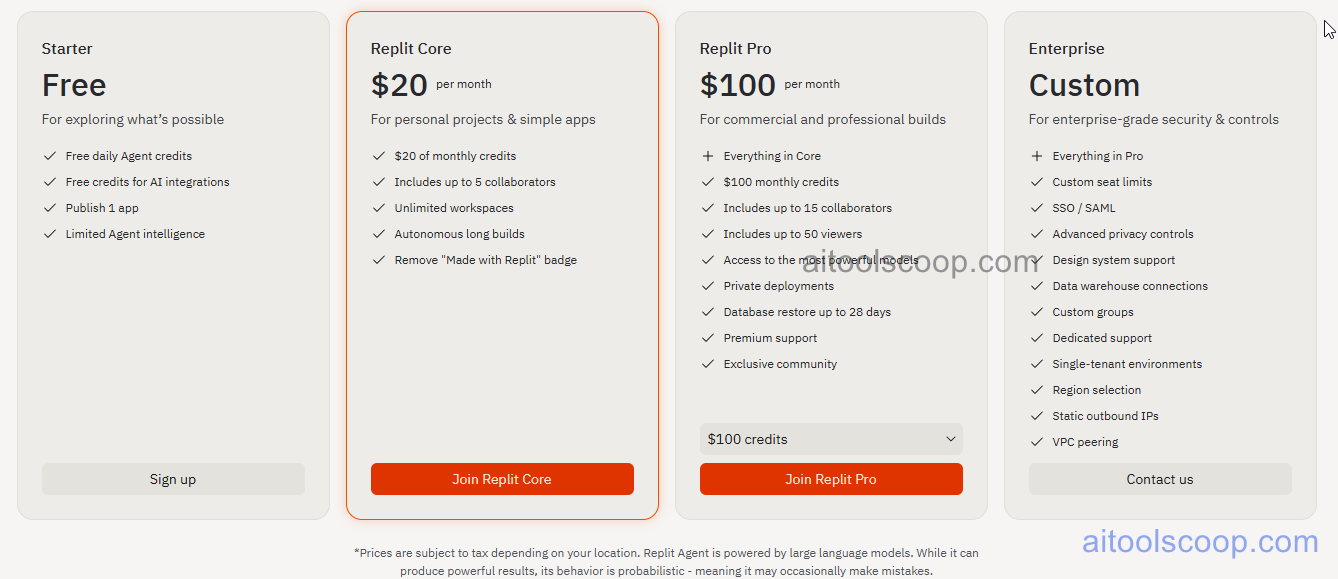
Task: Toggle the checkmark on Publish 1 app
Action: (x=50, y=208)
